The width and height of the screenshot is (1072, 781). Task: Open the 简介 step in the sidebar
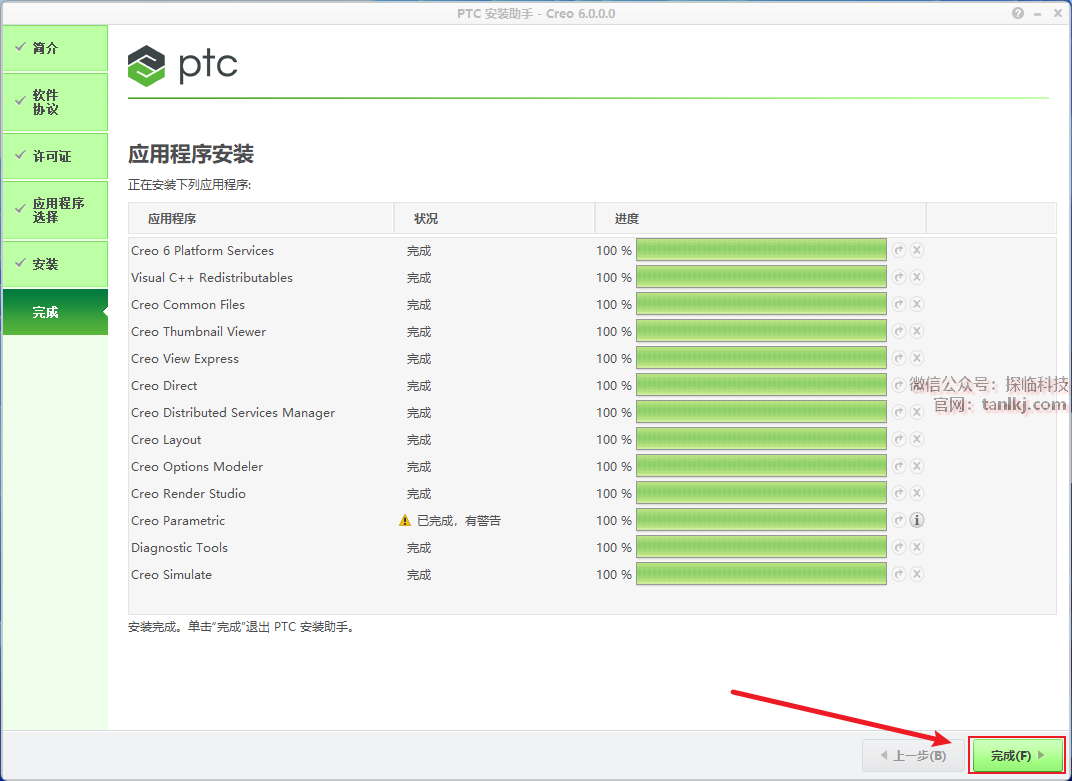tap(55, 48)
